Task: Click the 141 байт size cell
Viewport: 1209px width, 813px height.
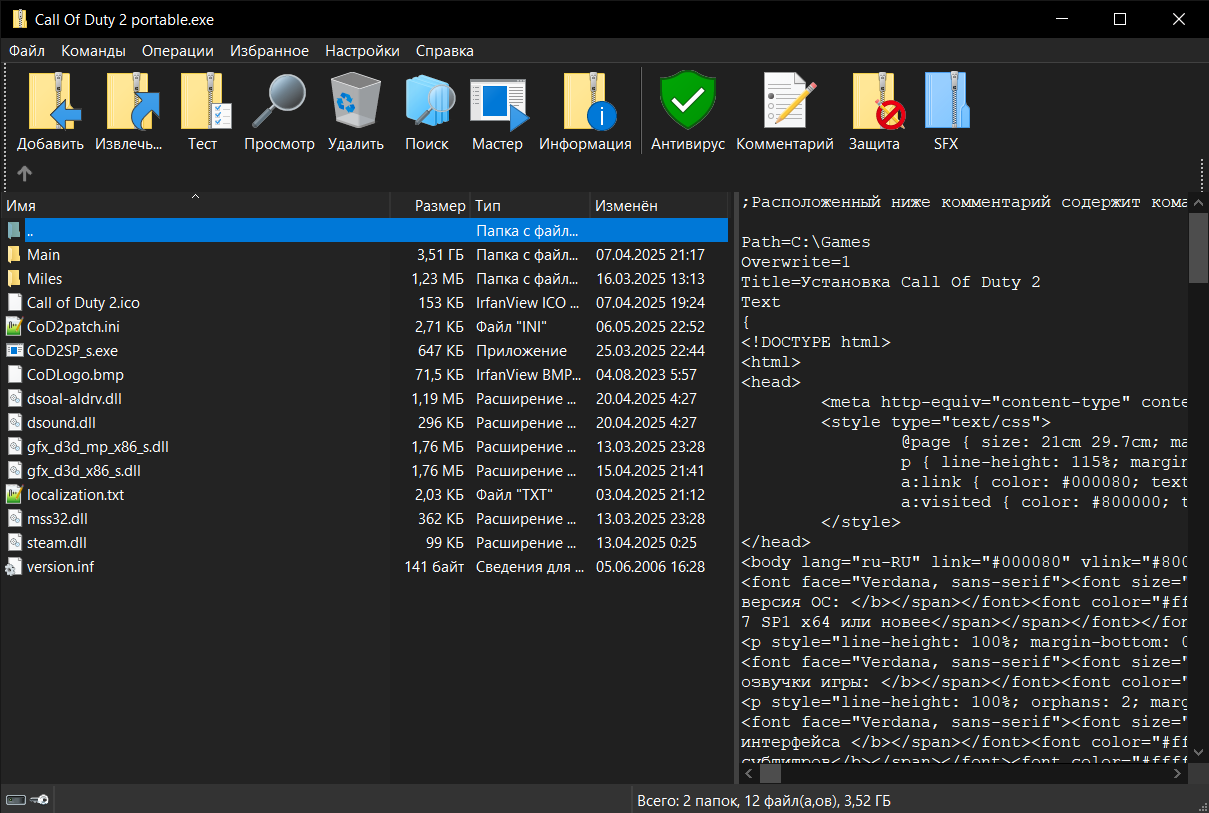Action: tap(434, 567)
